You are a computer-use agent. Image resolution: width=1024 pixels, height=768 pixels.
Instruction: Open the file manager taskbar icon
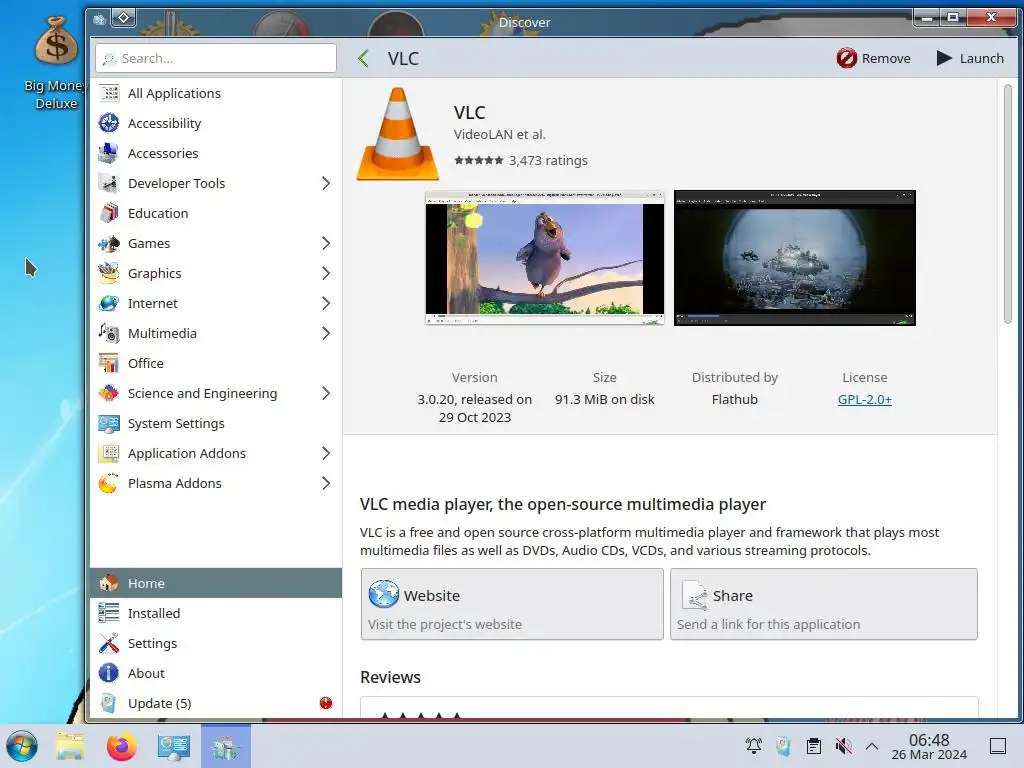71,746
